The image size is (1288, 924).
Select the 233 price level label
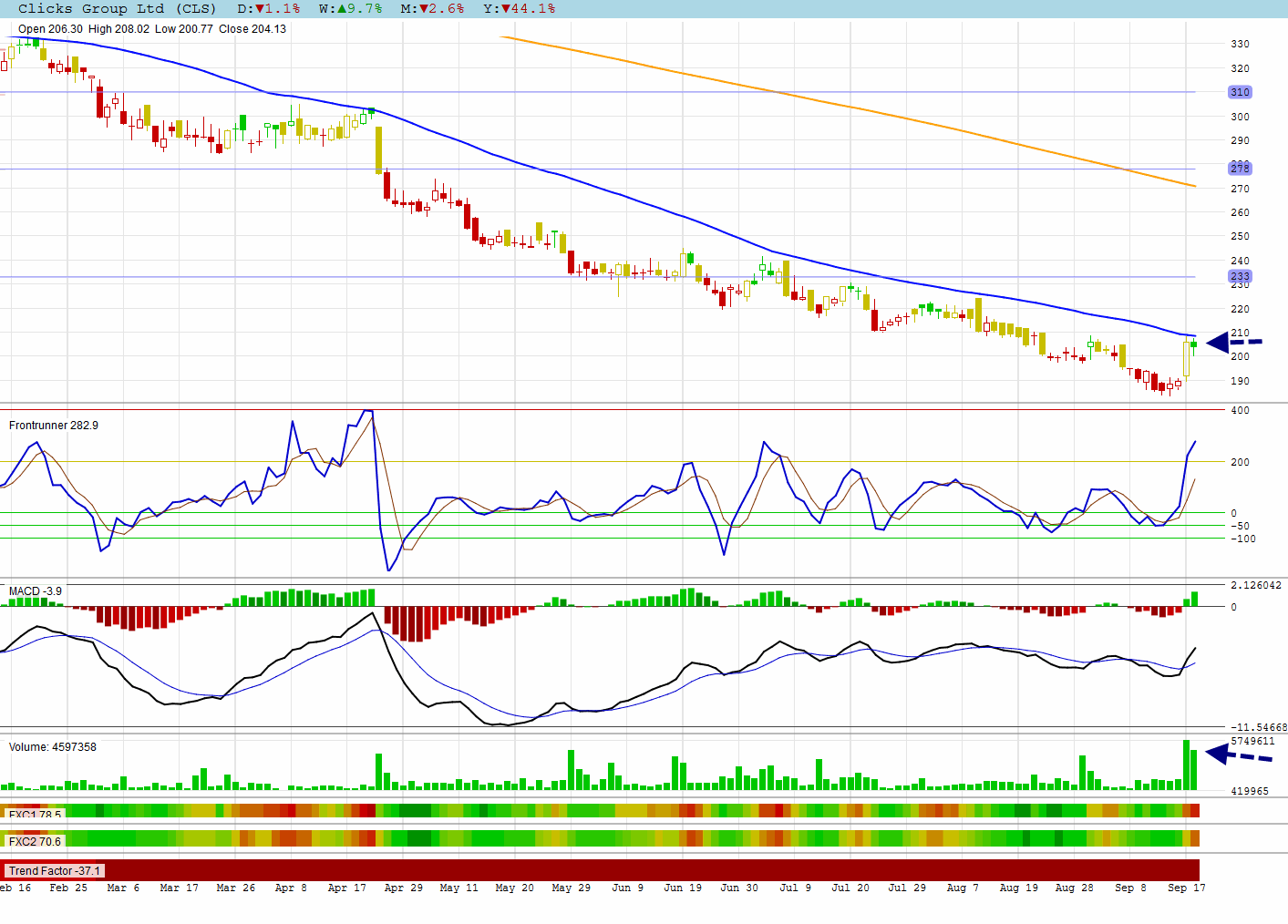[x=1240, y=276]
